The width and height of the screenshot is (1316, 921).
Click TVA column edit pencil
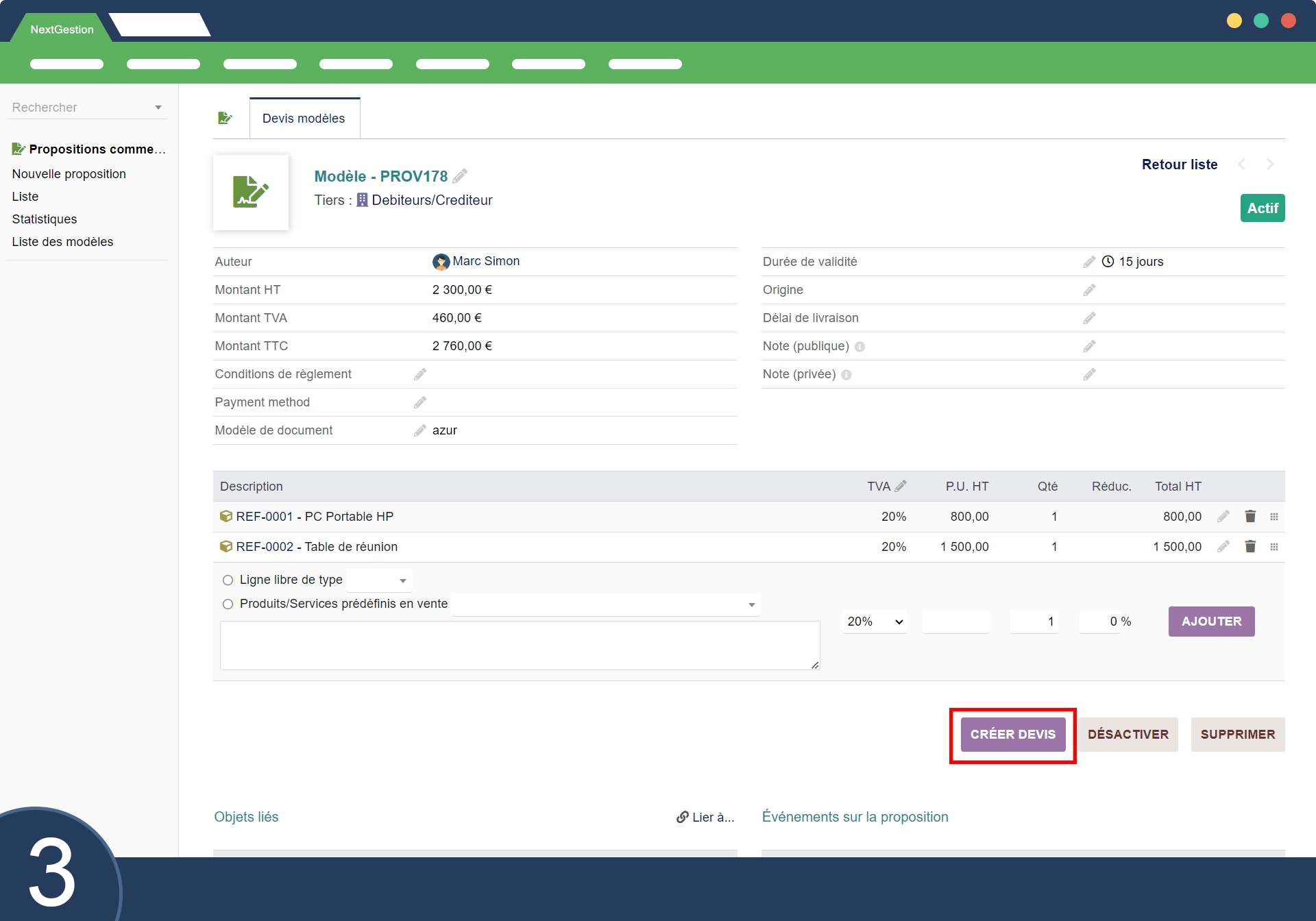(x=901, y=486)
